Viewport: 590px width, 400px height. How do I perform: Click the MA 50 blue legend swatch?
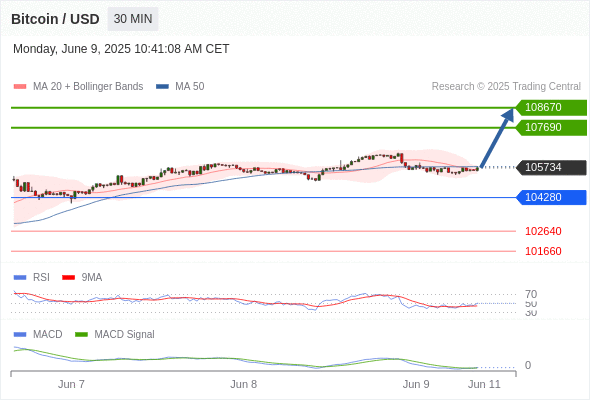(162, 87)
